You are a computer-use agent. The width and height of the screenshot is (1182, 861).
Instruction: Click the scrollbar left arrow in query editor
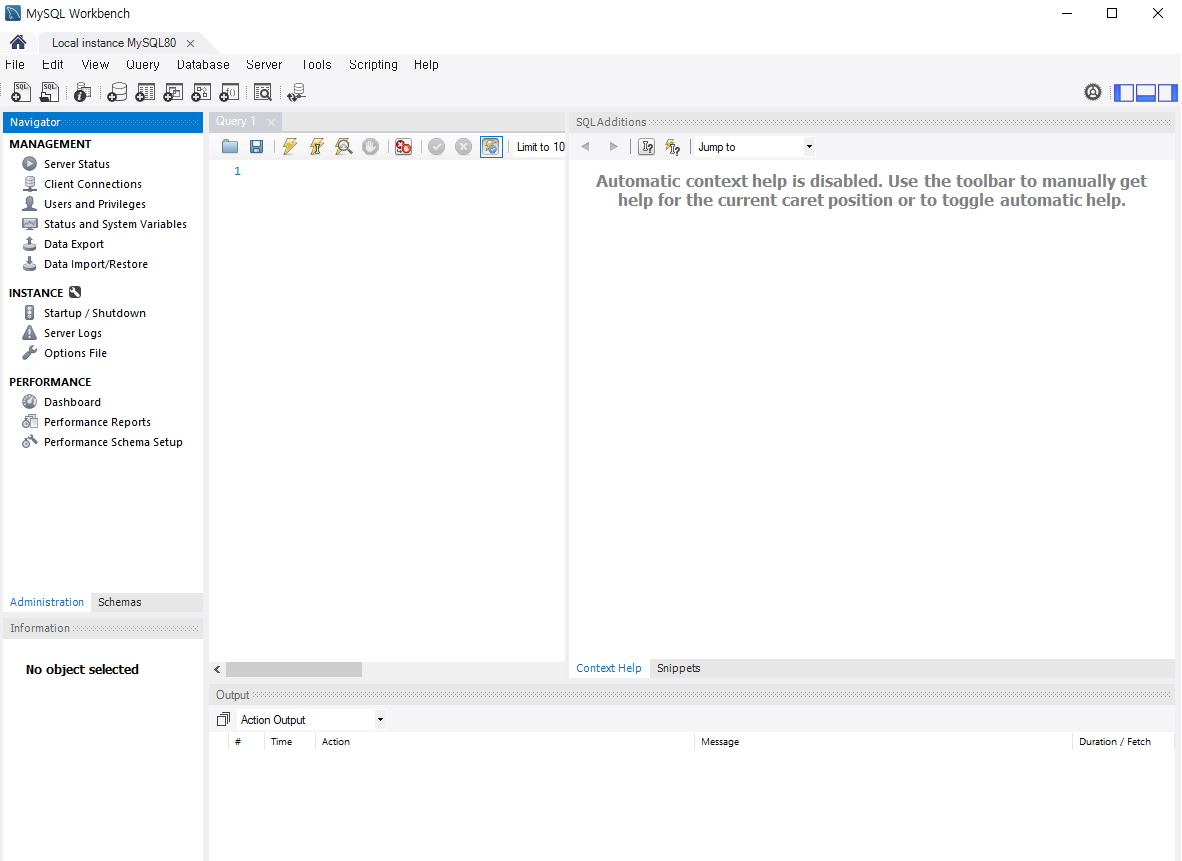coord(217,669)
